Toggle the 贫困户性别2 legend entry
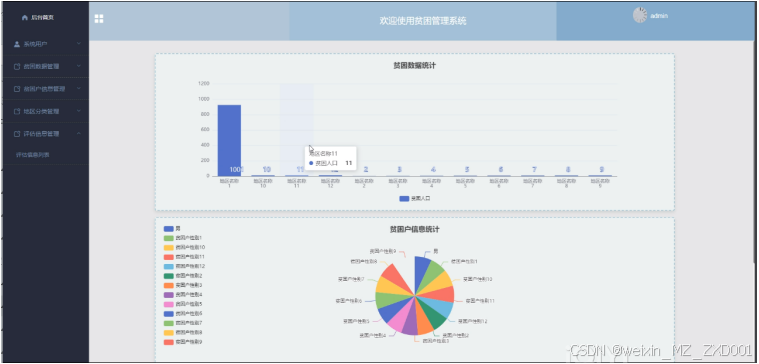This screenshot has height=364, width=759. click(x=182, y=275)
